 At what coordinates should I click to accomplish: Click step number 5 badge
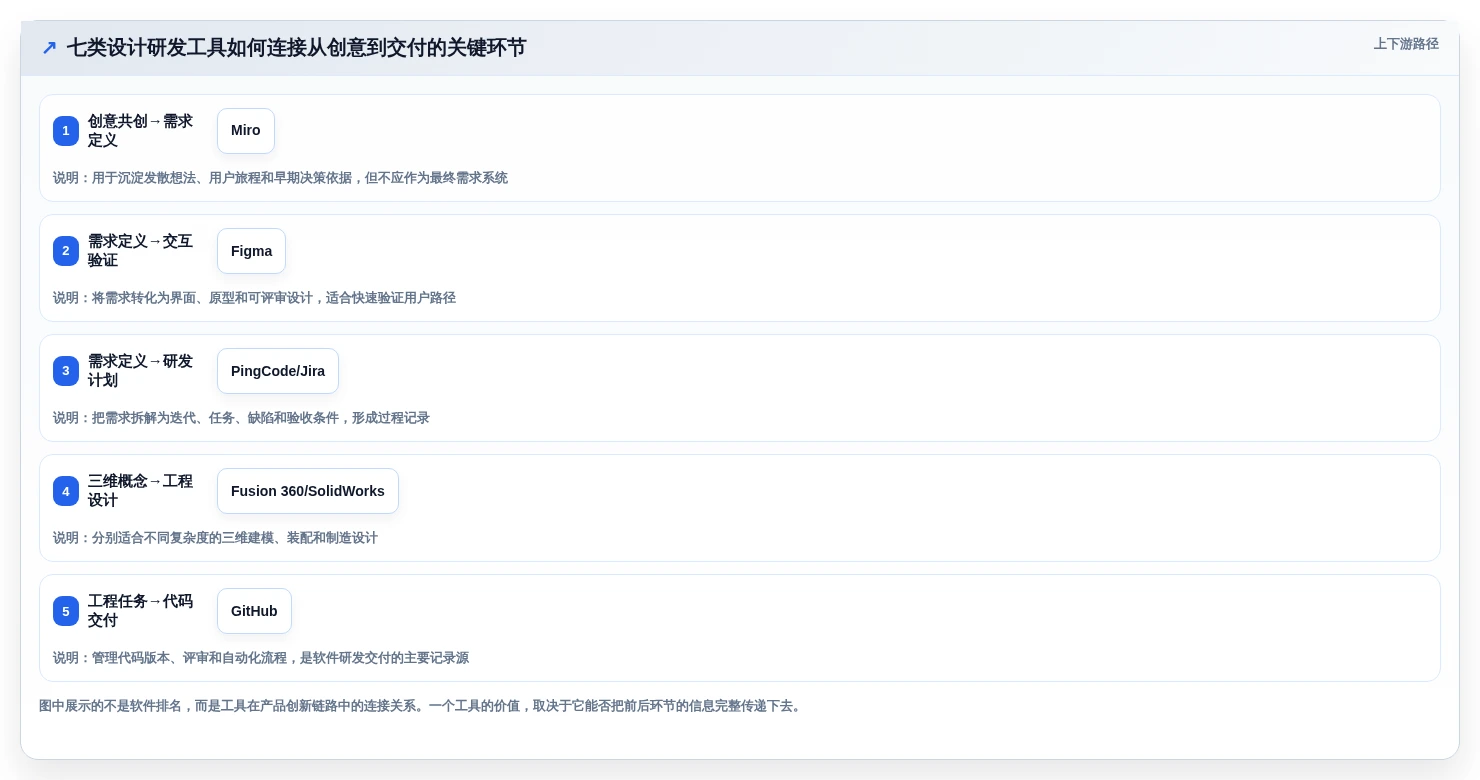tap(66, 611)
